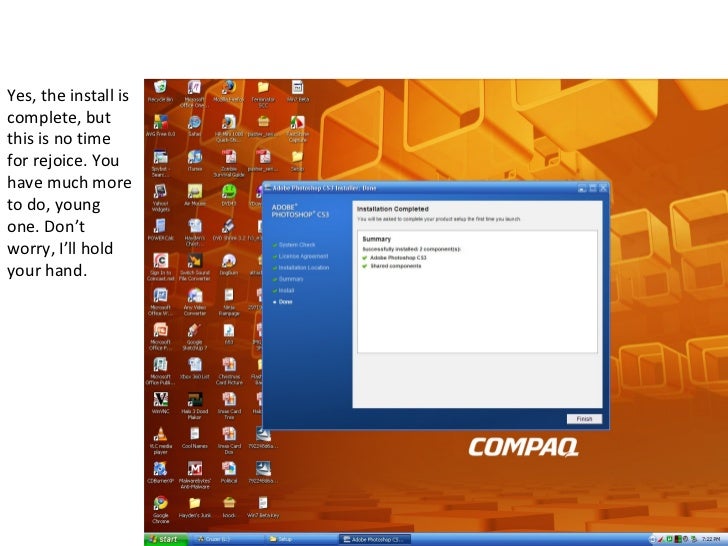This screenshot has height=546, width=728.
Task: Select the Hayden's Junk folder
Action: (x=195, y=507)
